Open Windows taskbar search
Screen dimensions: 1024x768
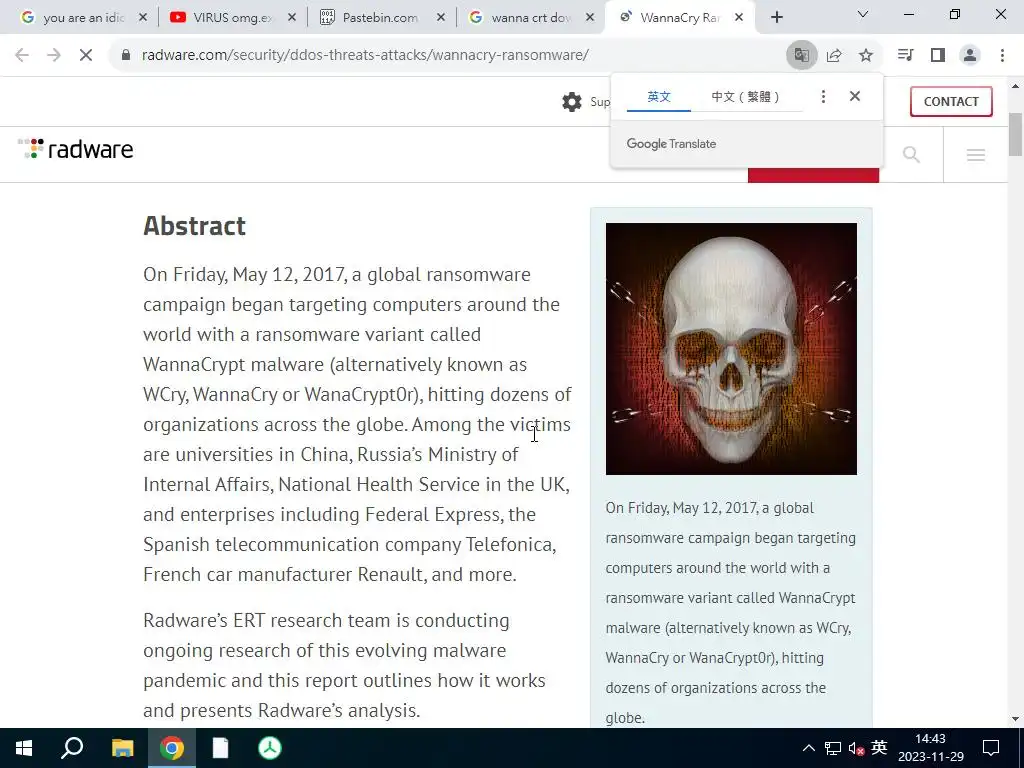[72, 748]
